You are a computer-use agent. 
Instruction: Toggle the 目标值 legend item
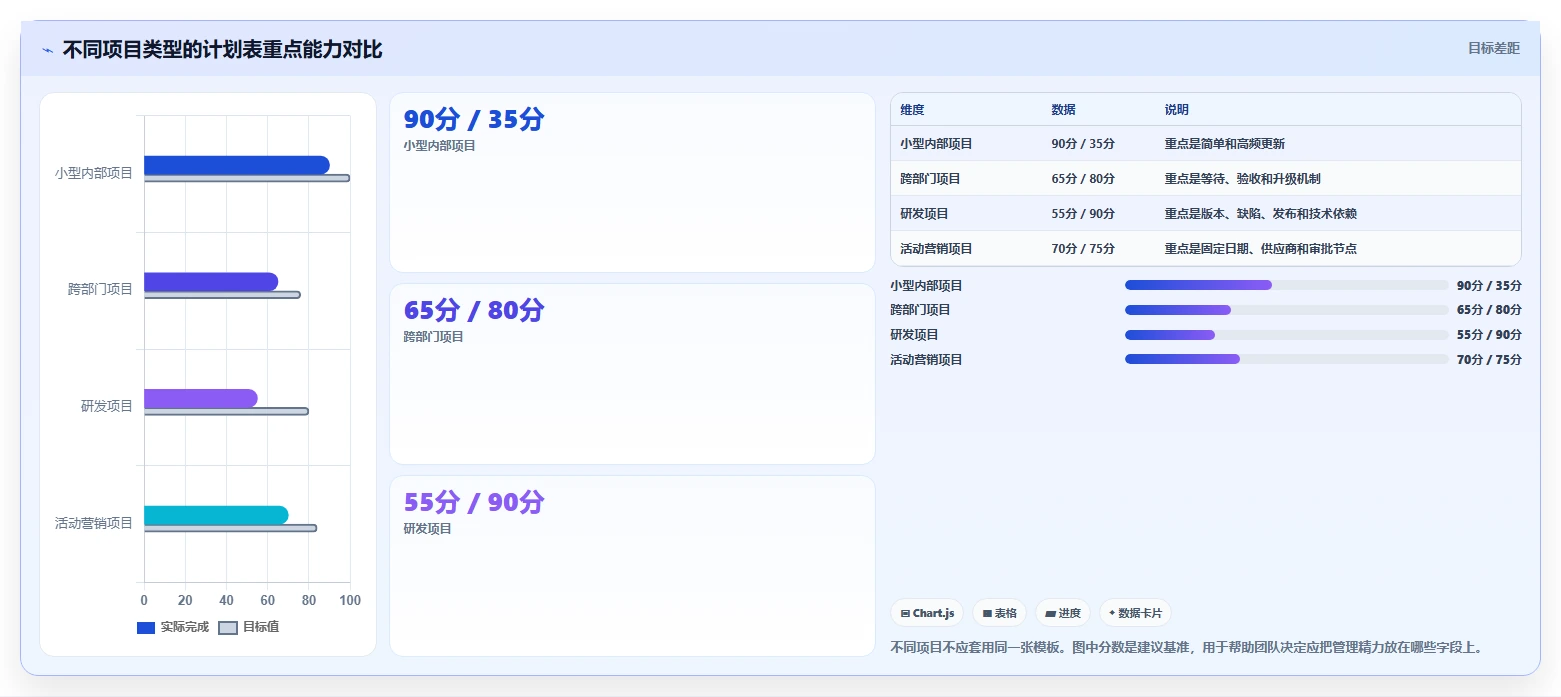(x=249, y=627)
